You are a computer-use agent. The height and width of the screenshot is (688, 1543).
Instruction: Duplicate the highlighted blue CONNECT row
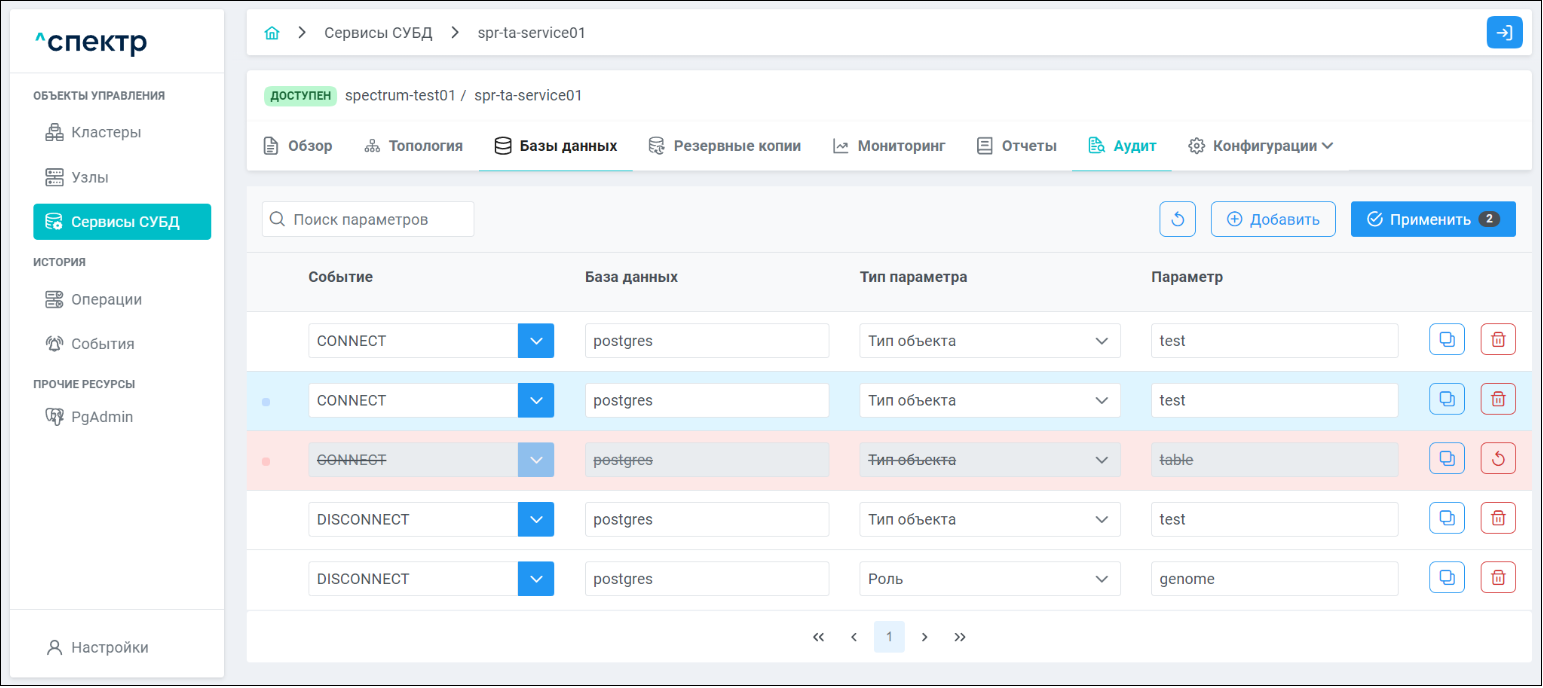[x=1447, y=400]
